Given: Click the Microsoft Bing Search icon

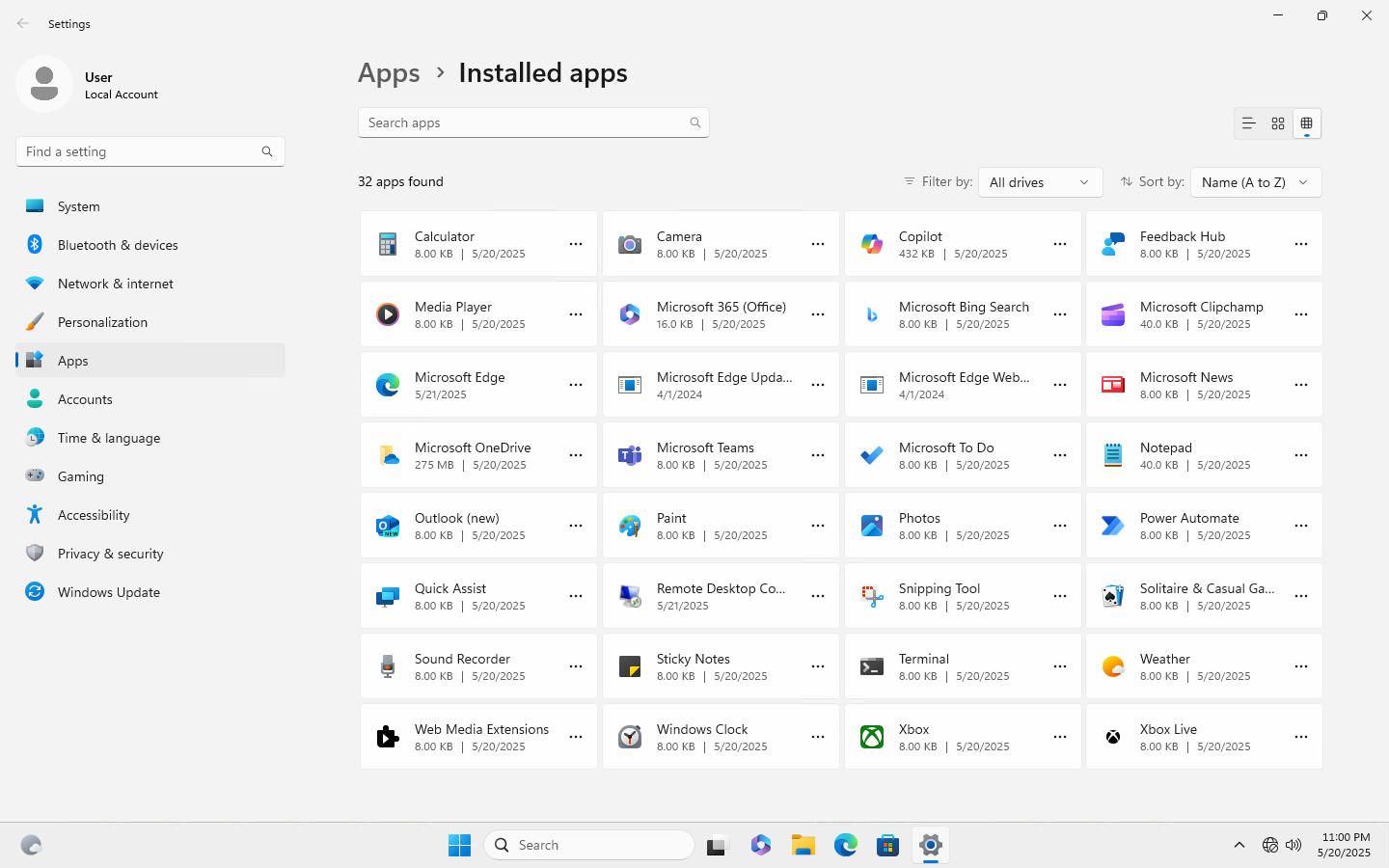Looking at the screenshot, I should (872, 314).
